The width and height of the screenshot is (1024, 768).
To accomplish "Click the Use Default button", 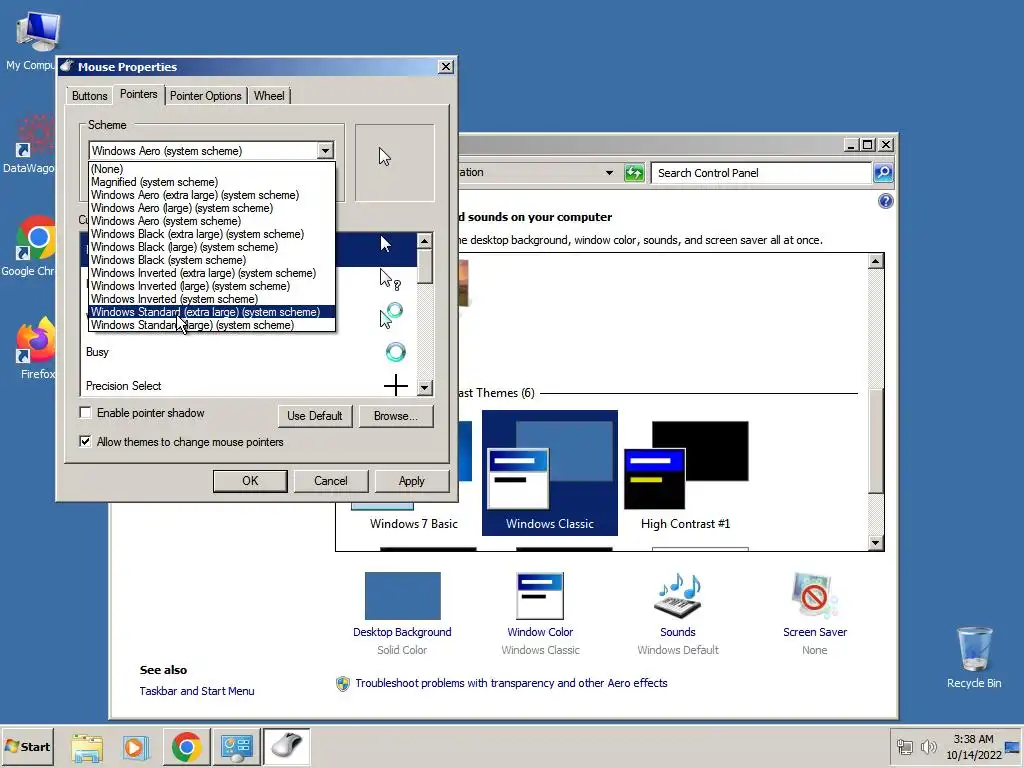I will (x=315, y=416).
